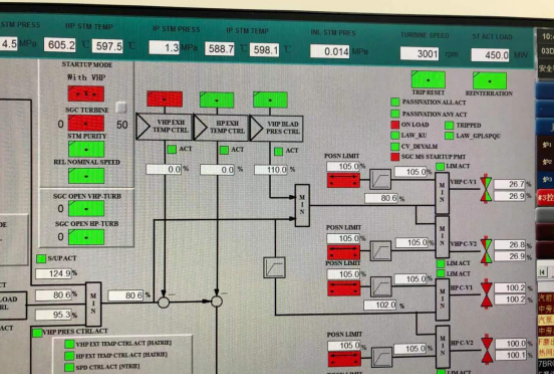Click the VHP C-V2 control valve symbol
Viewport: 554px width, 374px height.
tap(486, 251)
